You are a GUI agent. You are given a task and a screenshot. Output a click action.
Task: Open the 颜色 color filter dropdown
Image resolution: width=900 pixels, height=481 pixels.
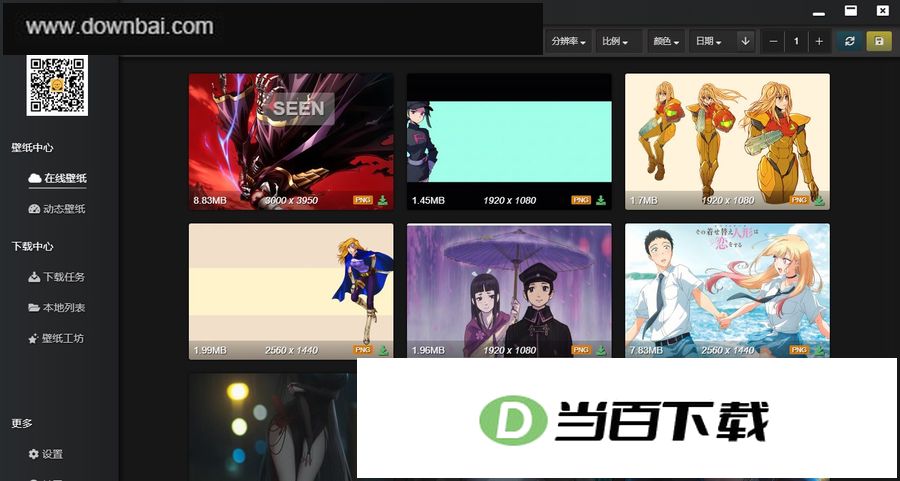tap(666, 41)
